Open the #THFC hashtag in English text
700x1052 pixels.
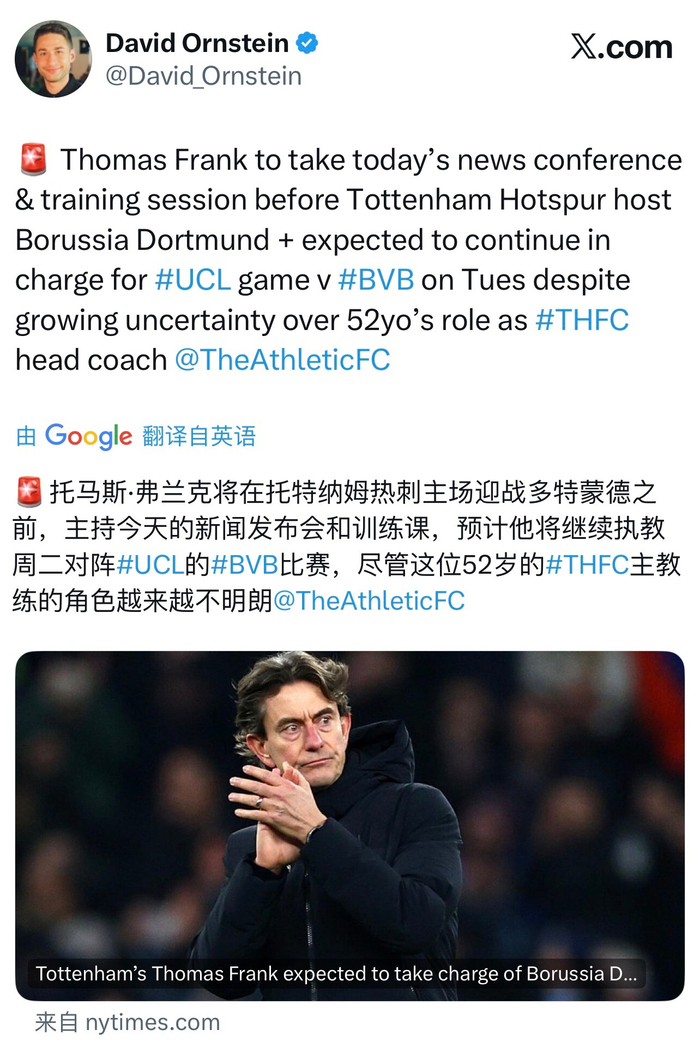click(x=582, y=320)
